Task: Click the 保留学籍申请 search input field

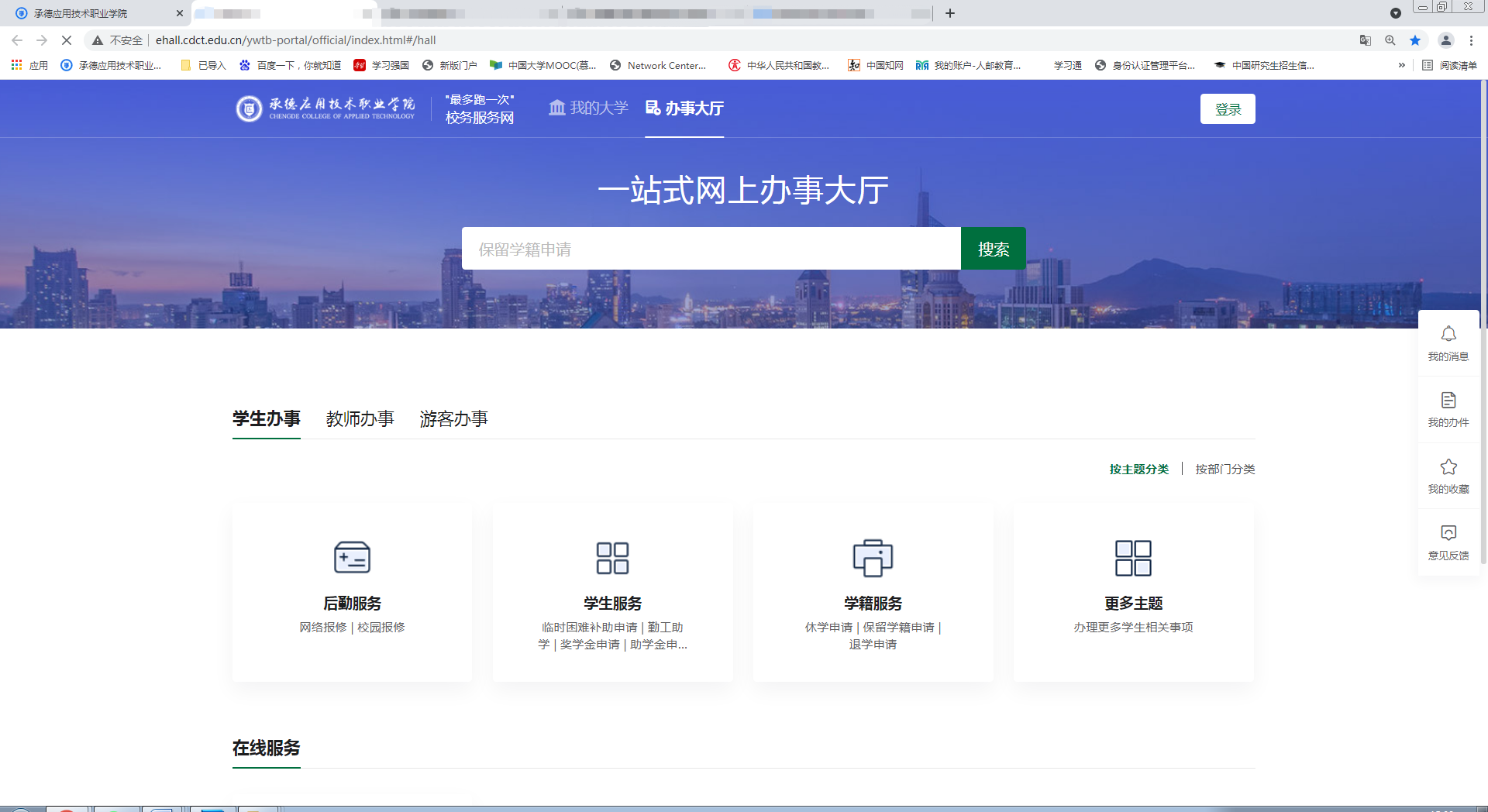Action: 711,249
